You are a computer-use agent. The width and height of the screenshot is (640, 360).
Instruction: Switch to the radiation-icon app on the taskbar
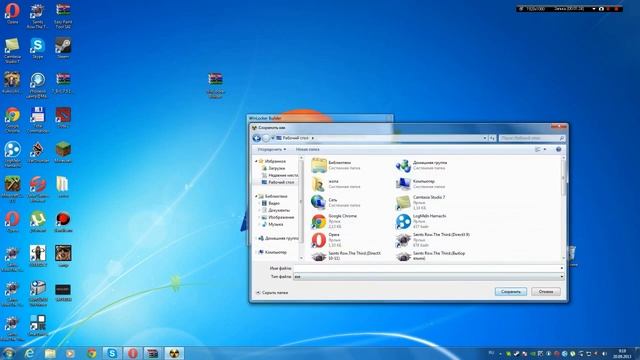(174, 353)
